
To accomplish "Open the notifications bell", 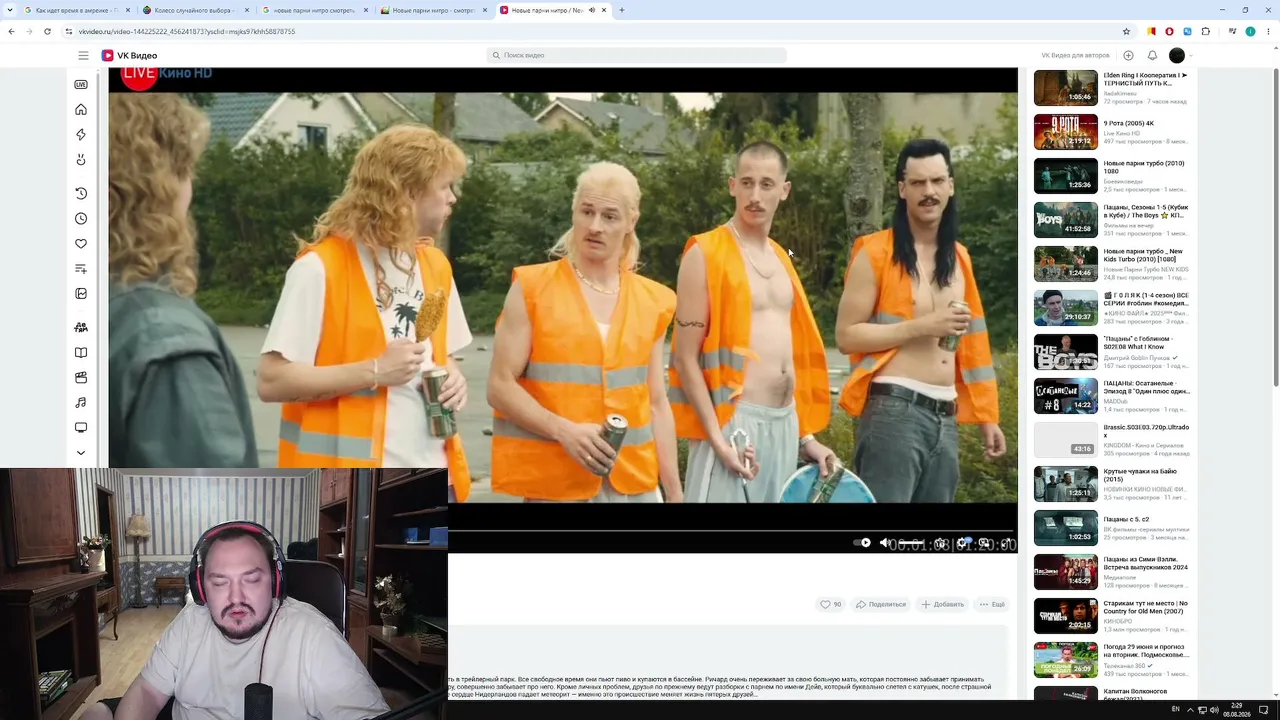I will (x=1152, y=56).
